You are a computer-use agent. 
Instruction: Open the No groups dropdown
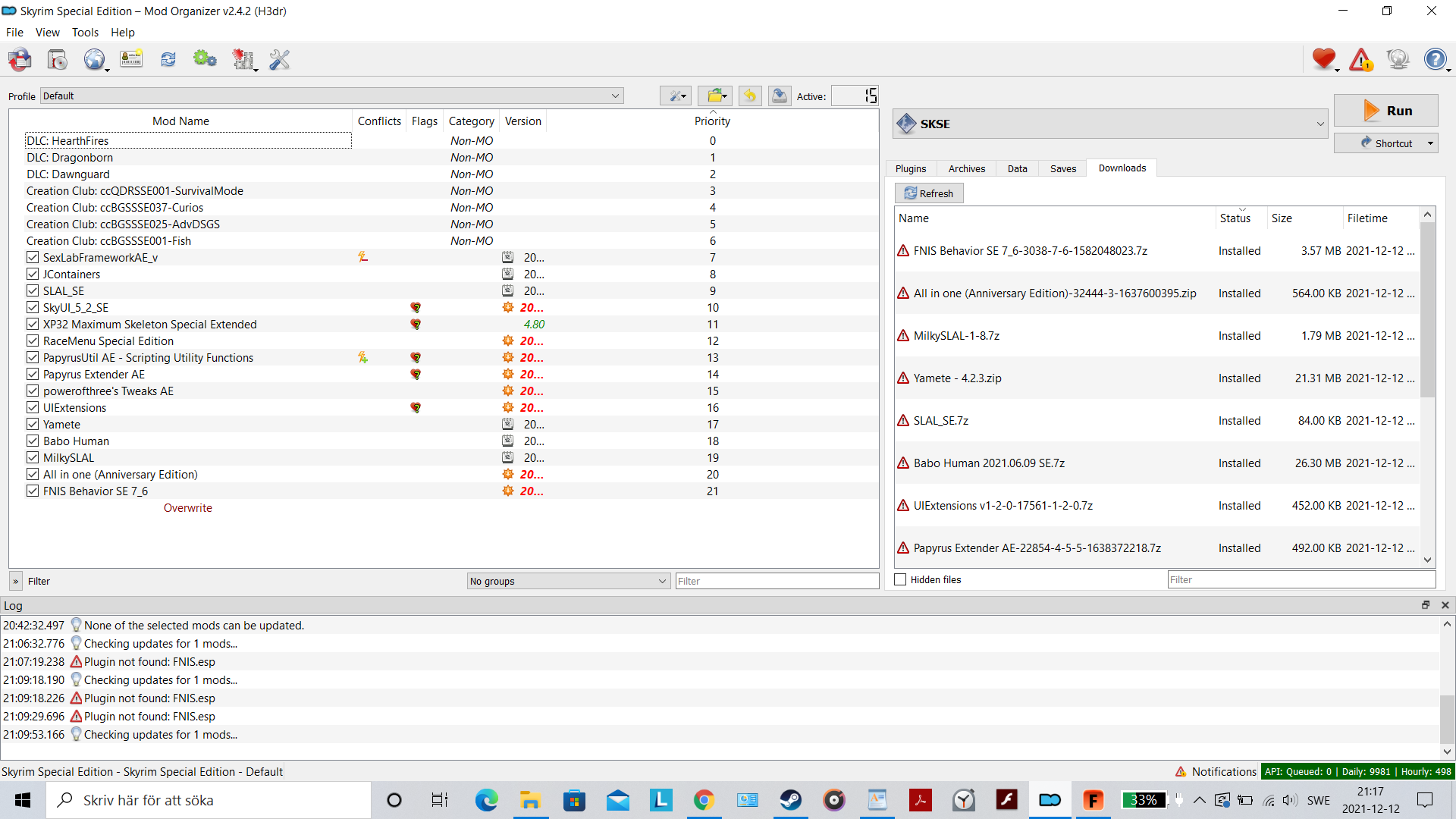[x=569, y=581]
